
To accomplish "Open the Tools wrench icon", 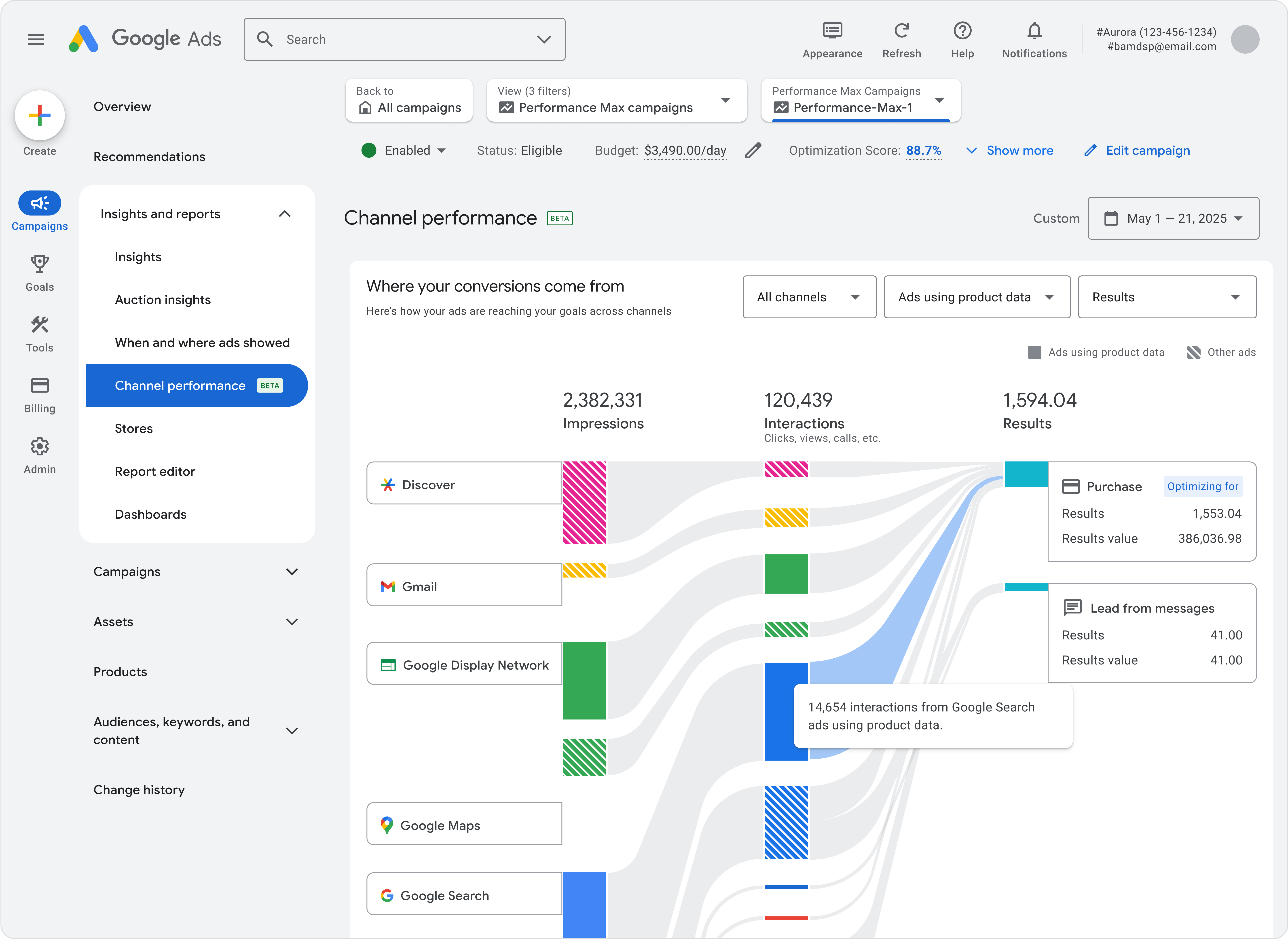I will point(40,325).
